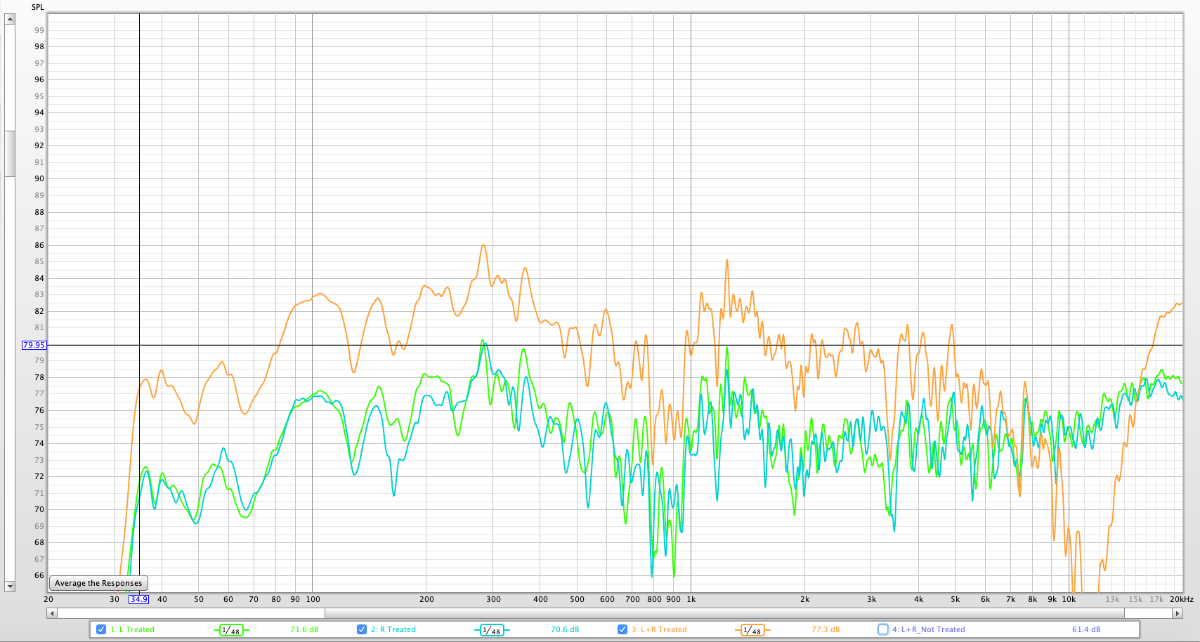Image resolution: width=1200 pixels, height=642 pixels.
Task: Click the horizontal scrollbar left arrow
Action: pos(53,611)
